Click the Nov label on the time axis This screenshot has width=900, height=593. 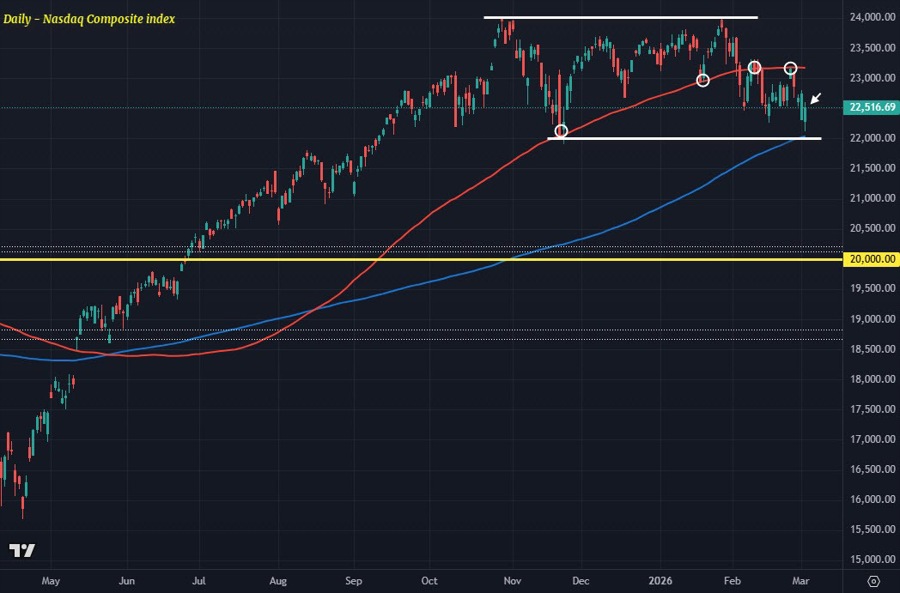[513, 579]
